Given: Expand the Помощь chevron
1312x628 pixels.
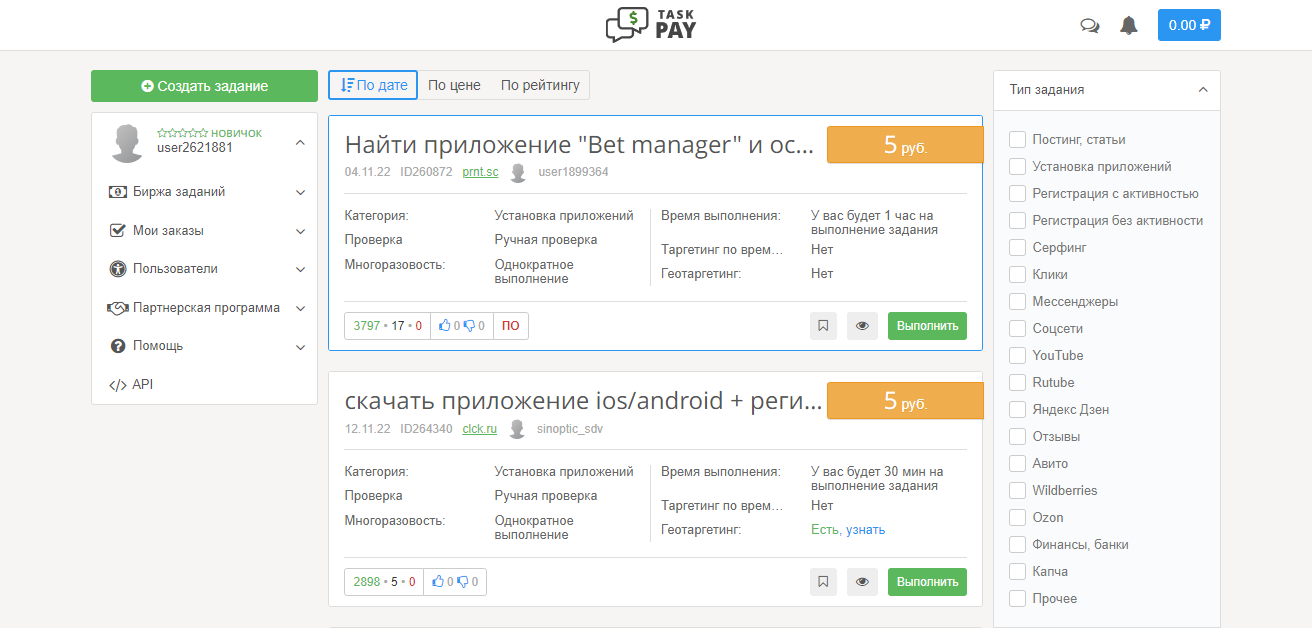Looking at the screenshot, I should (x=300, y=347).
